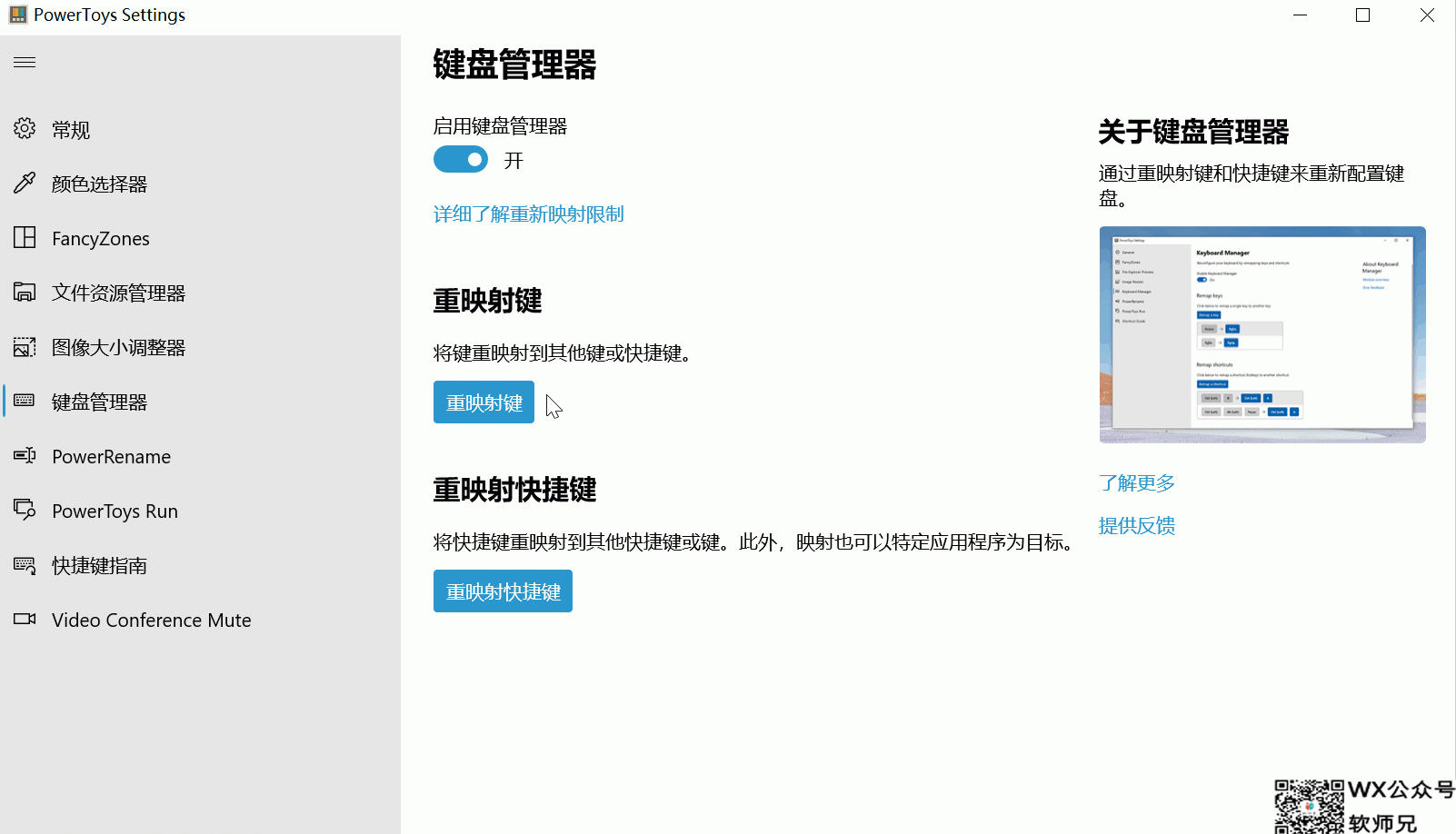
Task: Click the 启用键盘管理器 label
Action: 500,126
